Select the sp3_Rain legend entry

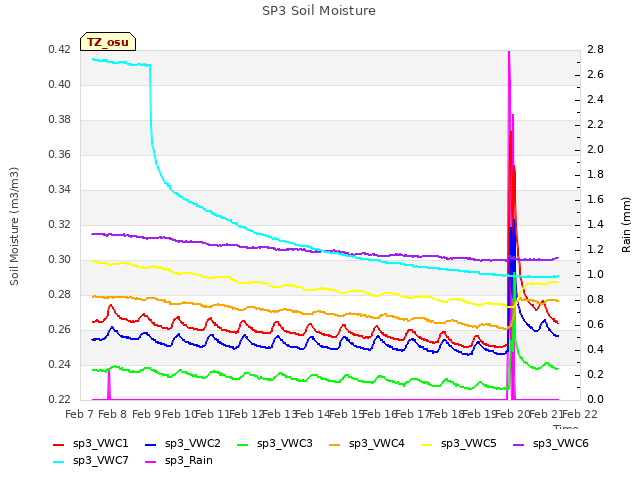[179, 461]
